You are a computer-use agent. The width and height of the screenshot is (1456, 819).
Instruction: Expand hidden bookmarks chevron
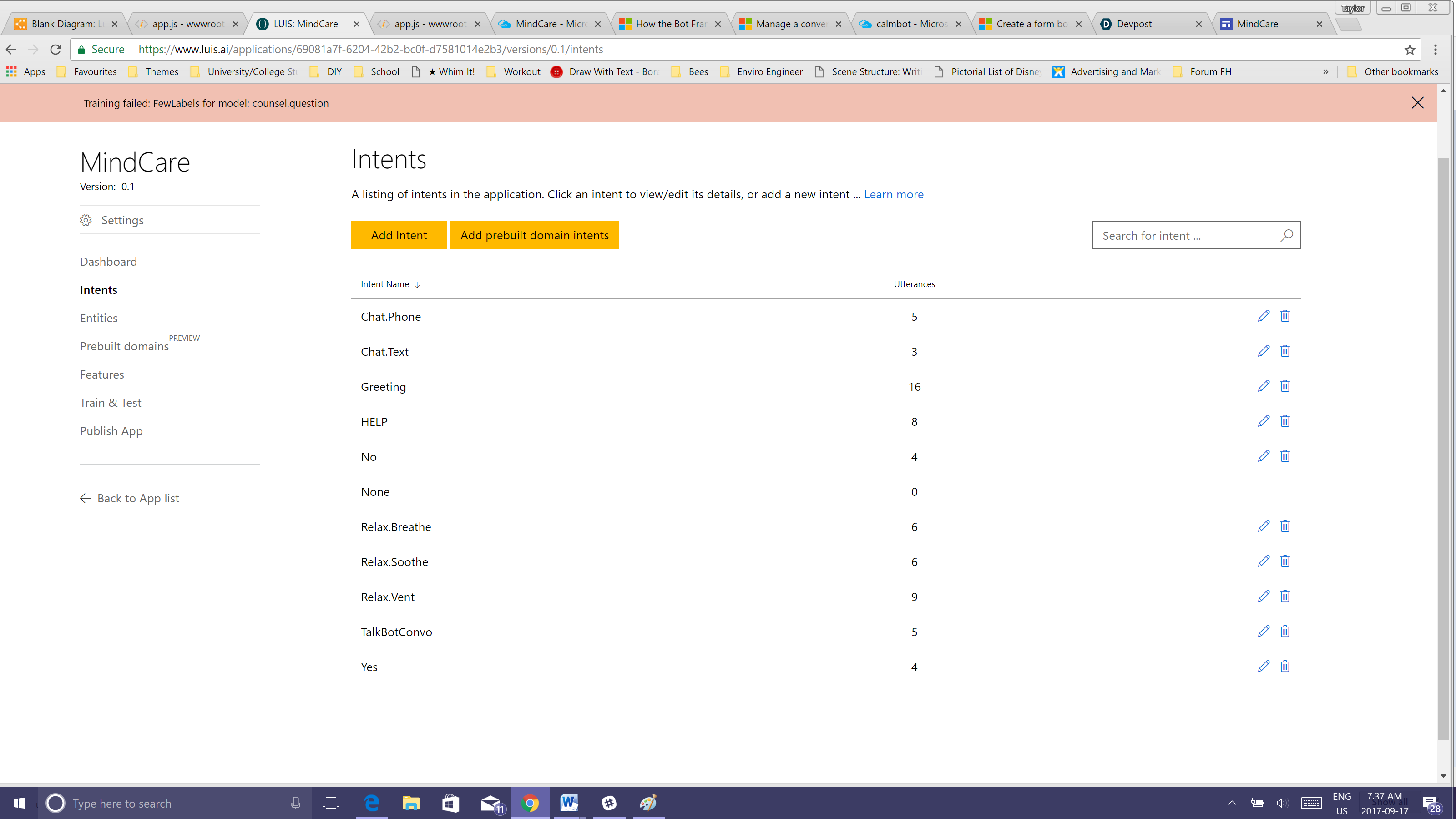point(1325,72)
